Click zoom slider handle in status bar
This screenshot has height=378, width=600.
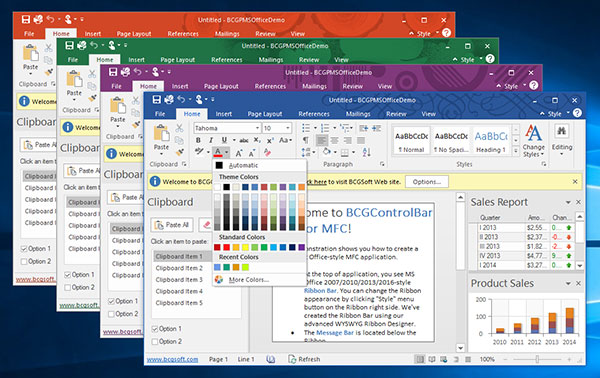click(x=537, y=359)
